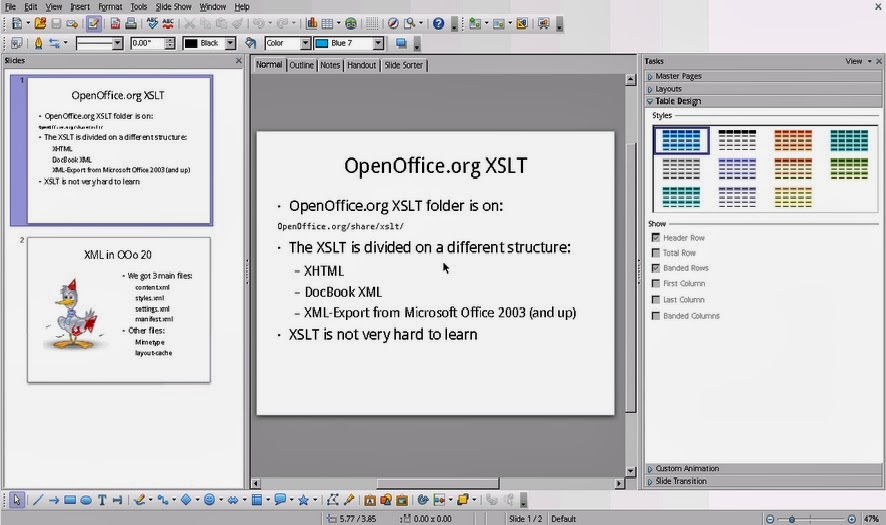
Task: Toggle the Display Grid icon
Action: (372, 24)
